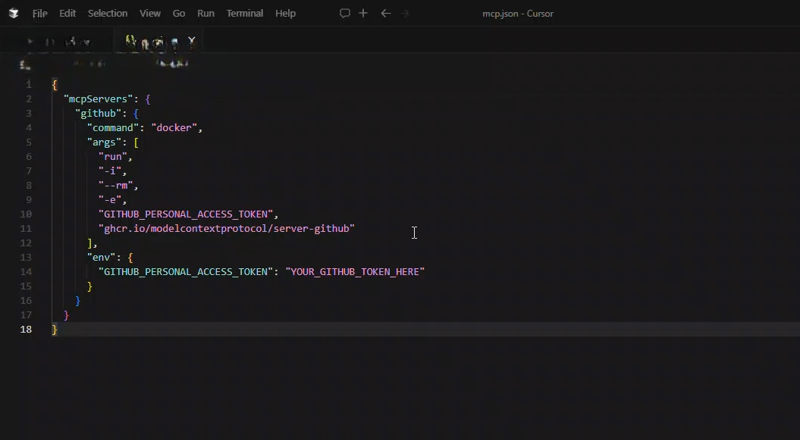Open the Help menu
800x440 pixels.
pyautogui.click(x=285, y=14)
